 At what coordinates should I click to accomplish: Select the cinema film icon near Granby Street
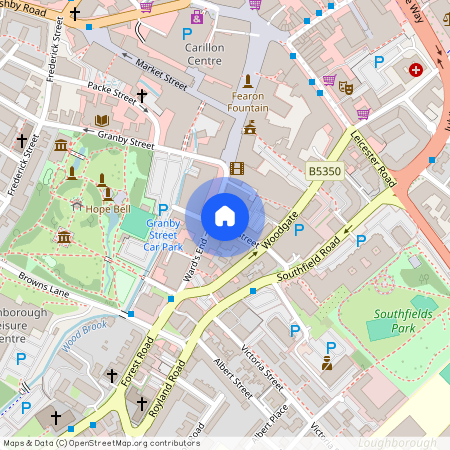pos(237,168)
